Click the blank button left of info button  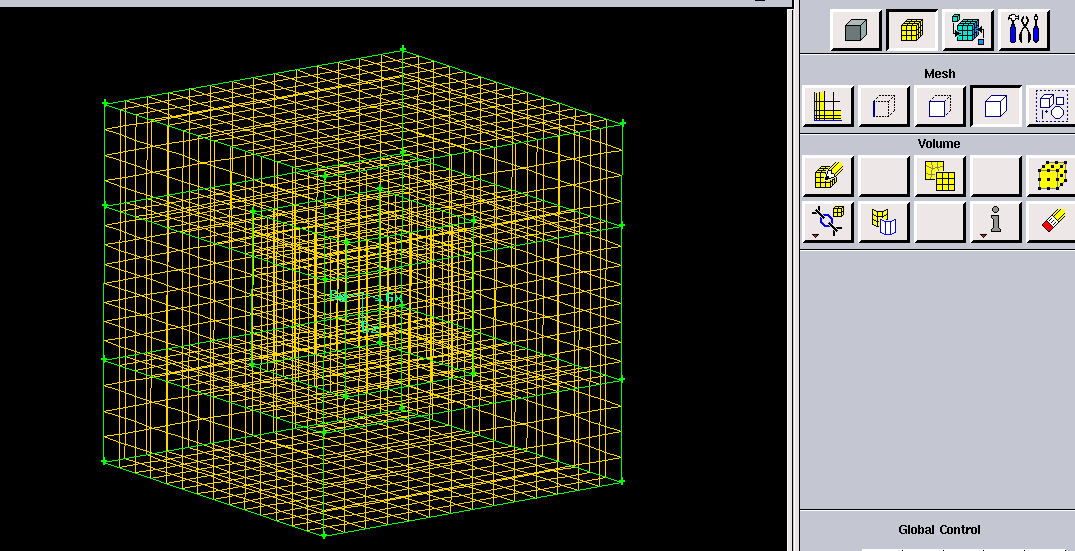[939, 222]
